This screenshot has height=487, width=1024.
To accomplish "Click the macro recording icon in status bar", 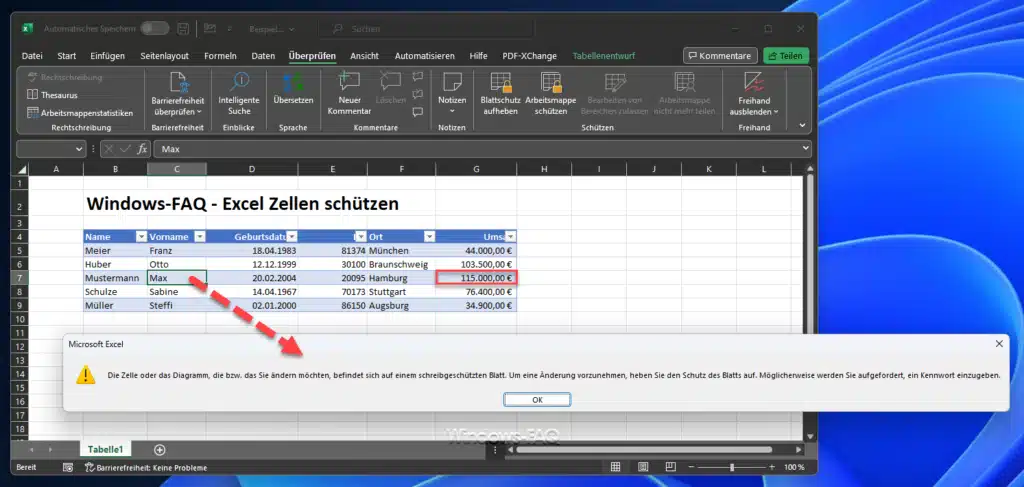I will [x=68, y=467].
